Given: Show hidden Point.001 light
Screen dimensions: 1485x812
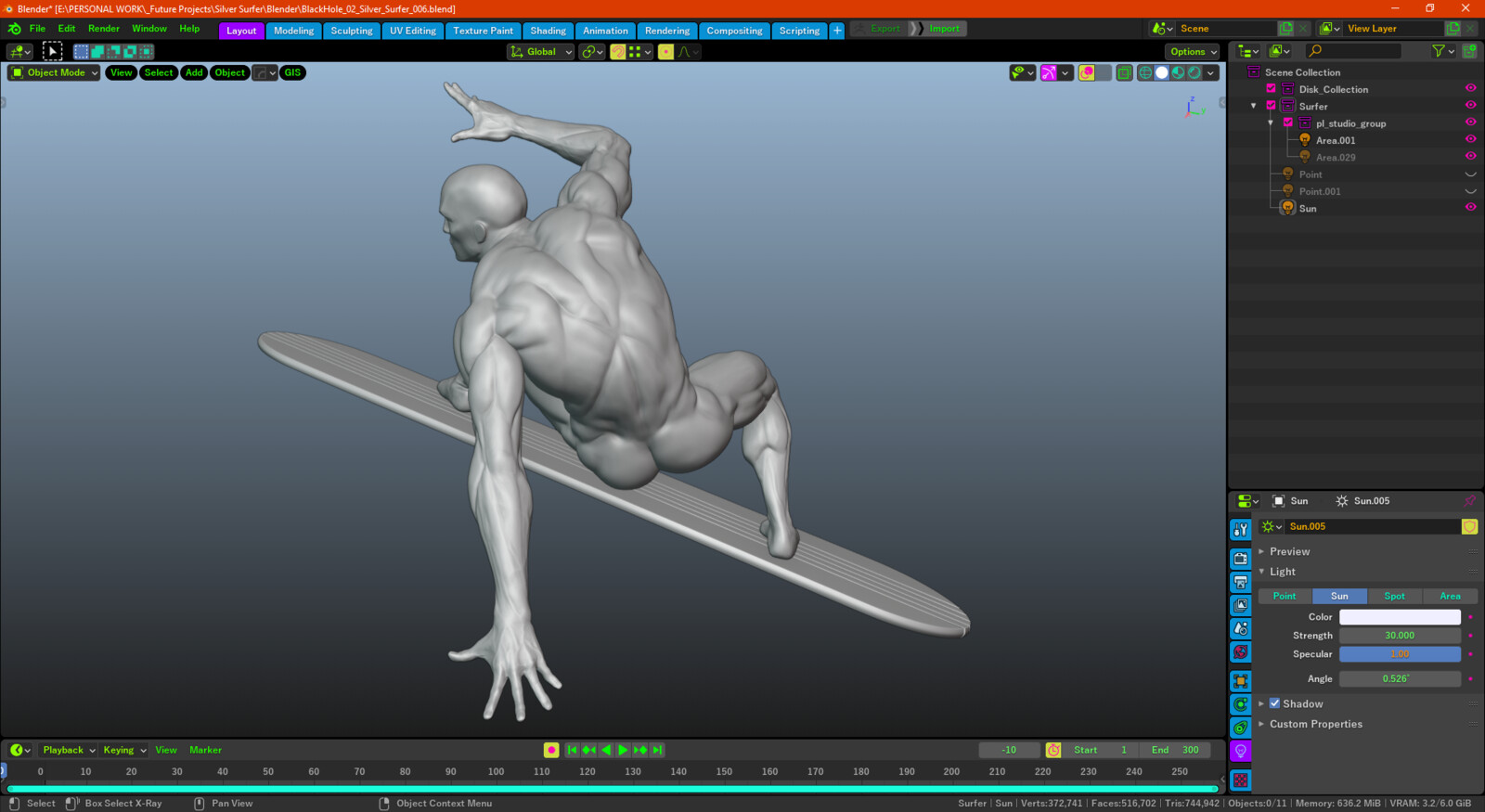Looking at the screenshot, I should (1470, 191).
